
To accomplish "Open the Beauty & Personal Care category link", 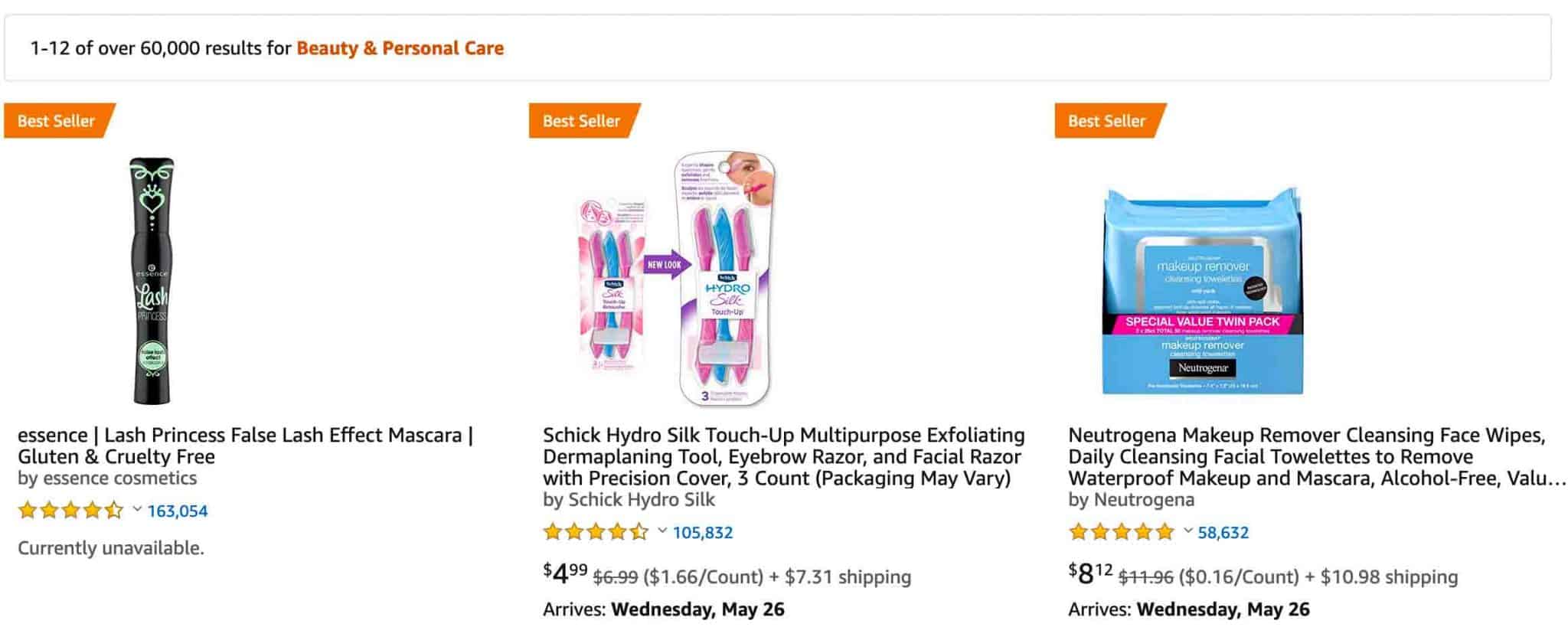I will click(x=399, y=47).
